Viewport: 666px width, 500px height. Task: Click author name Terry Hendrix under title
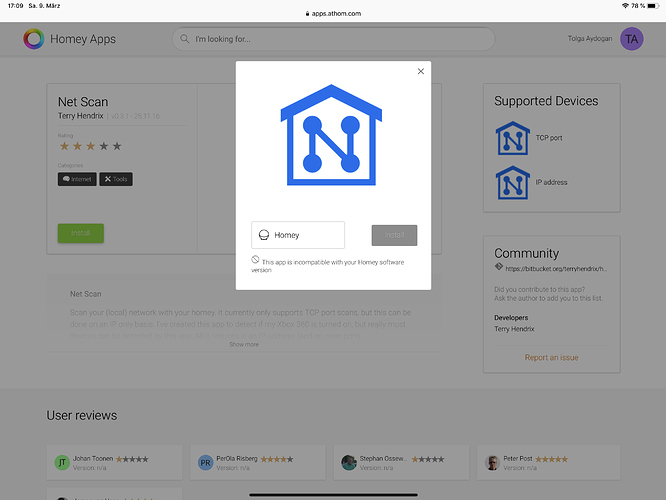click(81, 116)
